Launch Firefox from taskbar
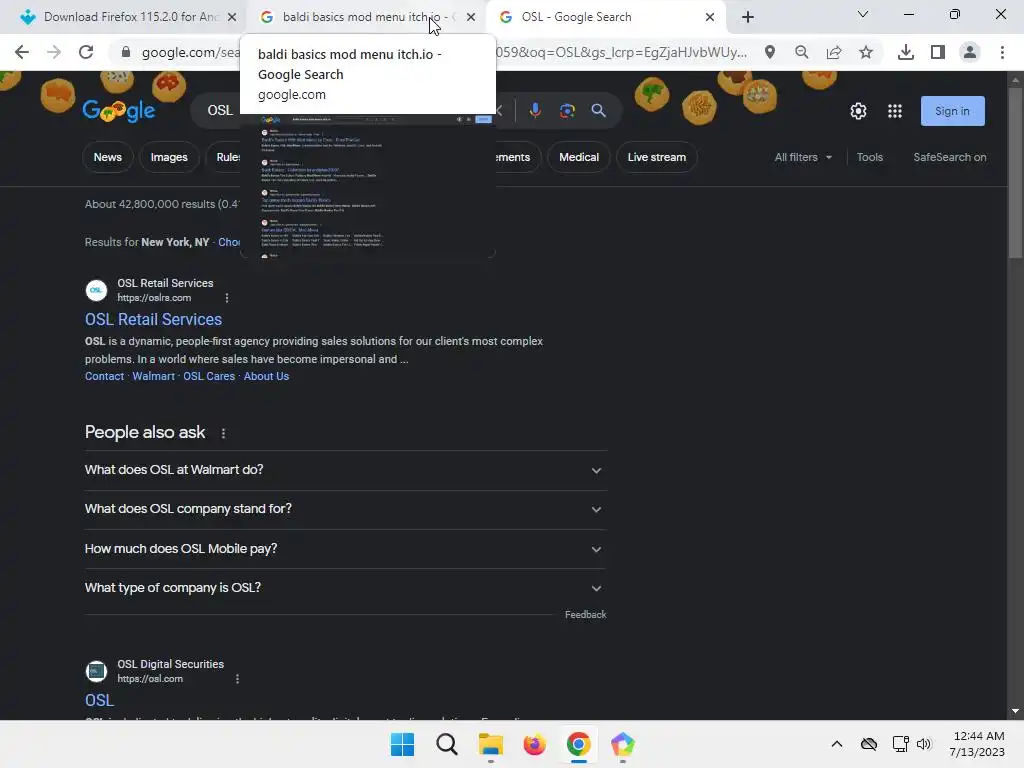Viewport: 1024px width, 768px height. point(534,744)
